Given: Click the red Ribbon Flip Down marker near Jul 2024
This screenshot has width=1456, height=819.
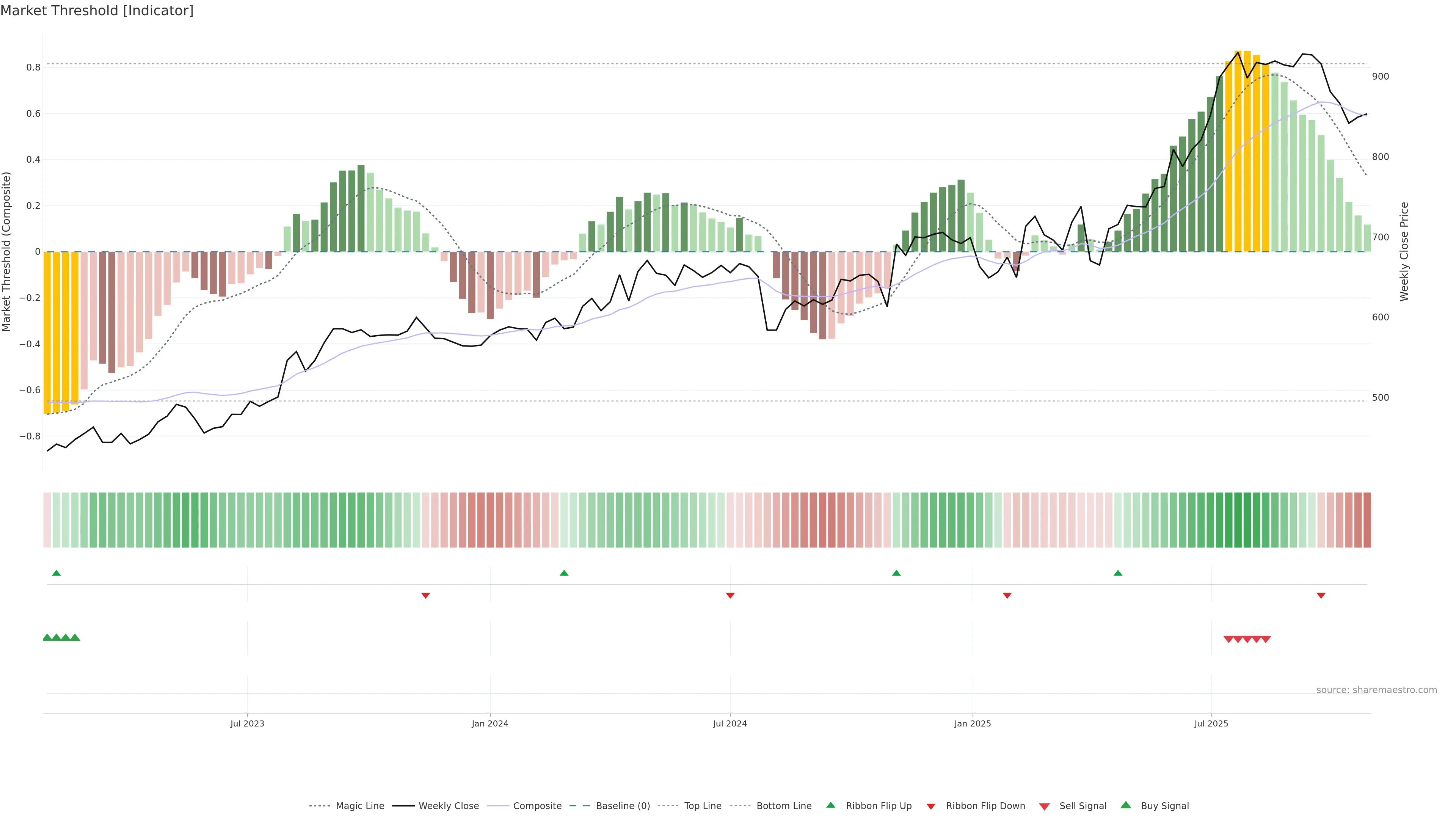Looking at the screenshot, I should 730,595.
